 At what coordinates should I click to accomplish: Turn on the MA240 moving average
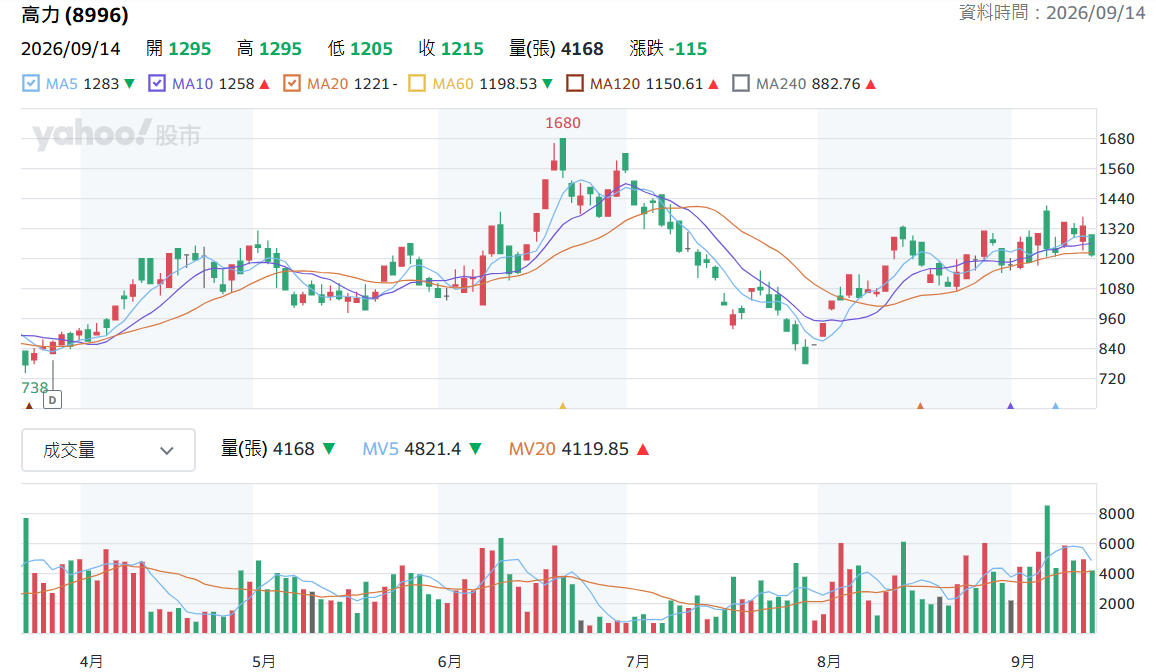point(741,83)
